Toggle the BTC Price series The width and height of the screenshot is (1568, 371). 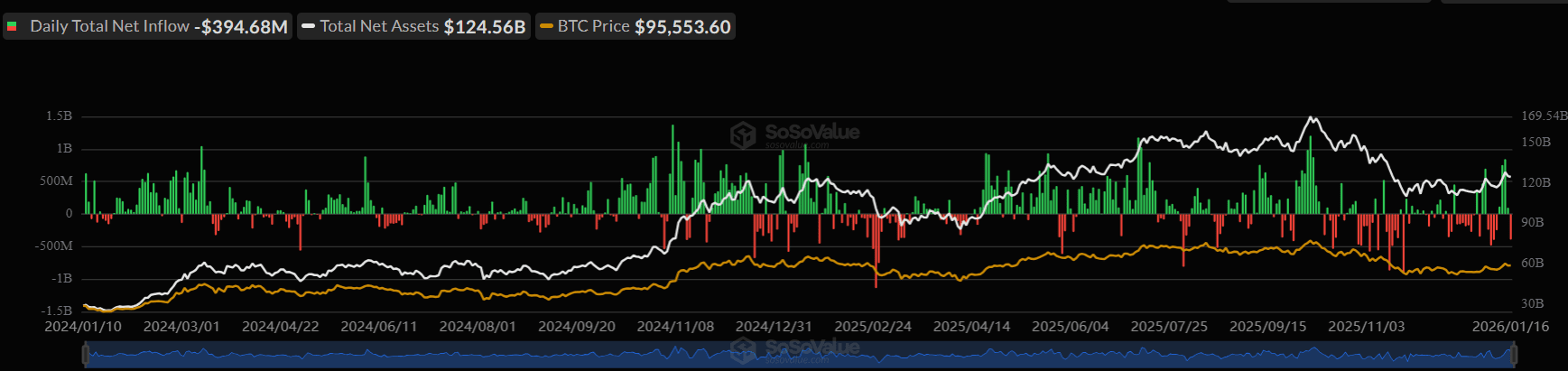pos(593,27)
